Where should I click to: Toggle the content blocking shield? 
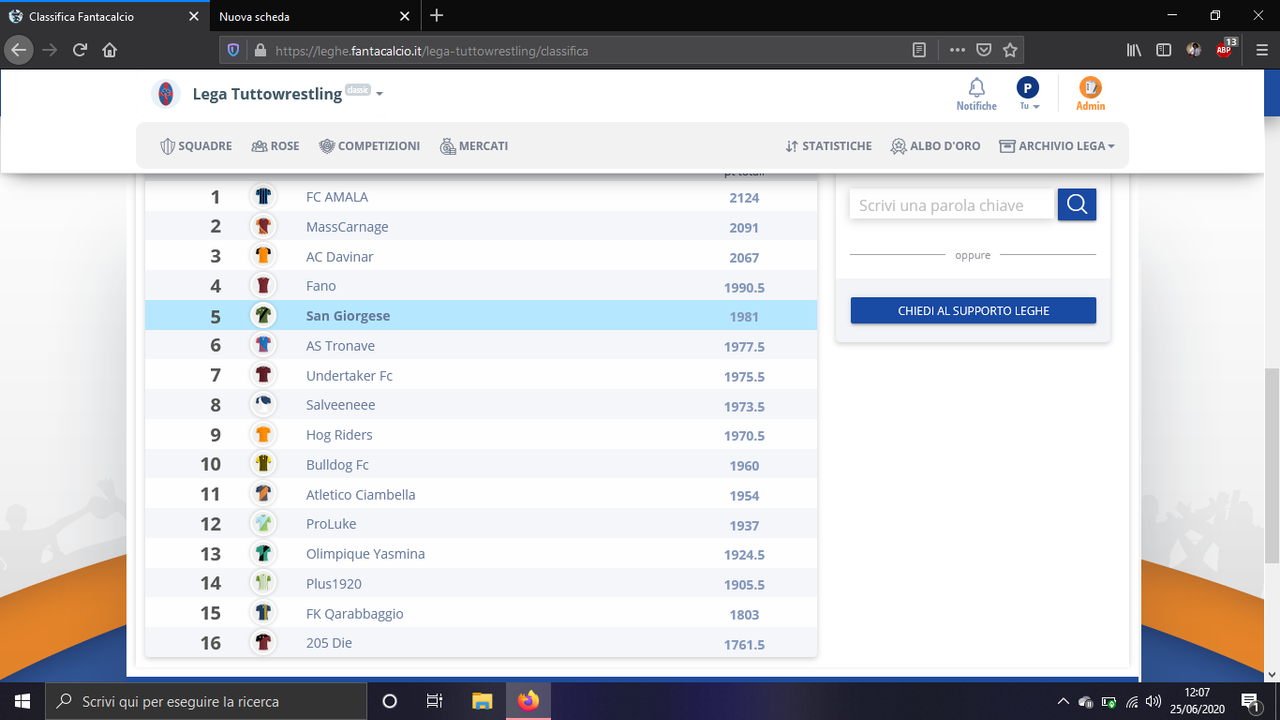click(x=231, y=49)
